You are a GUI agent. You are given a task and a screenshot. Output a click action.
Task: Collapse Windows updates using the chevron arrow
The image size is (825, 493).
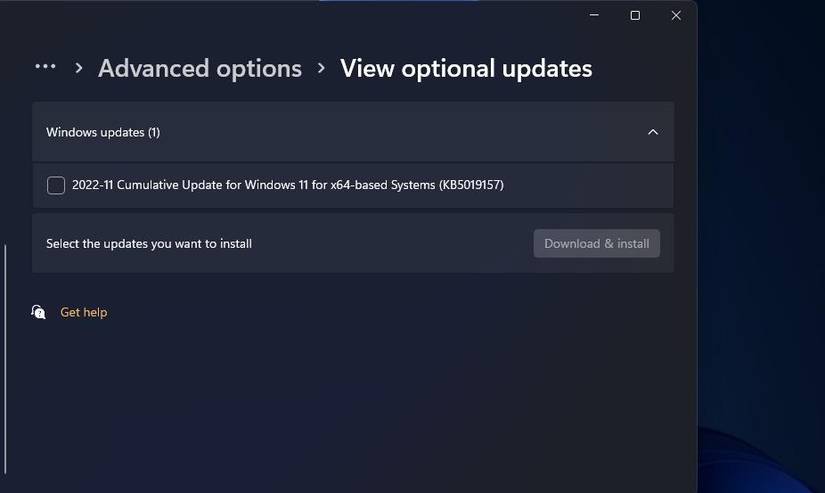tap(653, 132)
